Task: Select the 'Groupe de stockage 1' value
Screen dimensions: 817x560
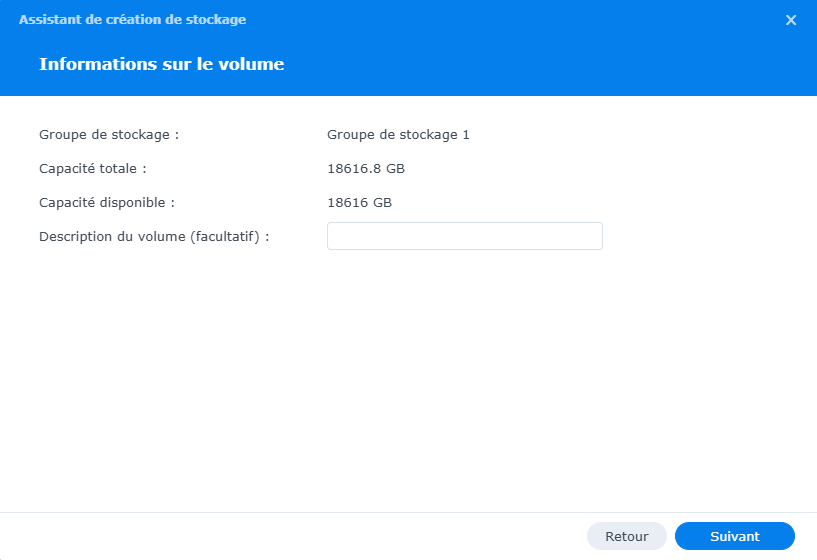Action: tap(398, 134)
